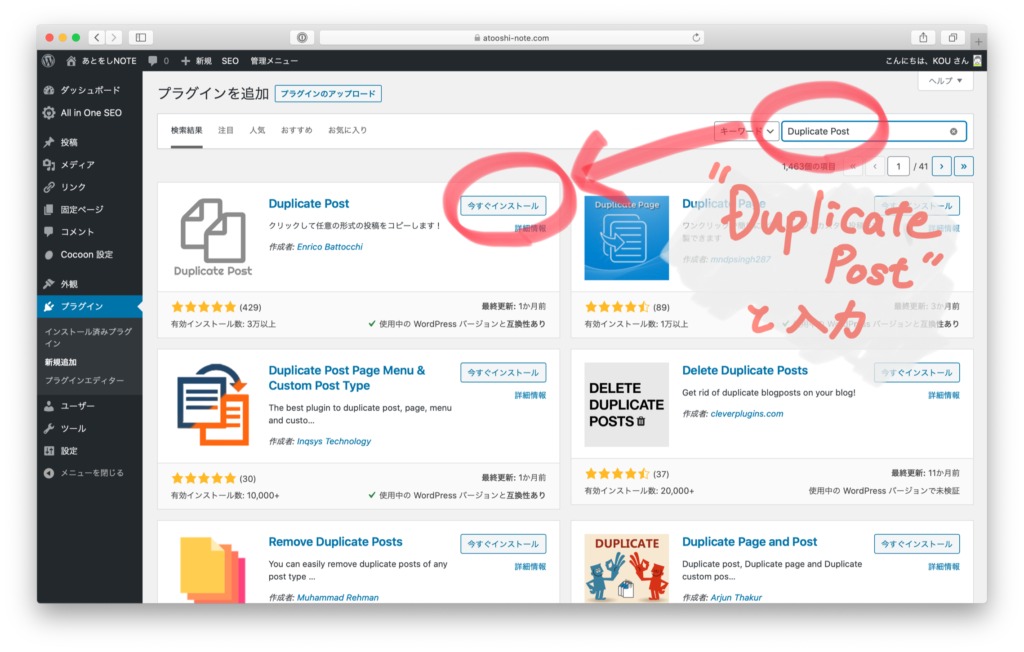Screen dimensions: 1024x652
Task: Open the Delete Duplicate Posts plugin thumbnail
Action: pyautogui.click(x=626, y=404)
